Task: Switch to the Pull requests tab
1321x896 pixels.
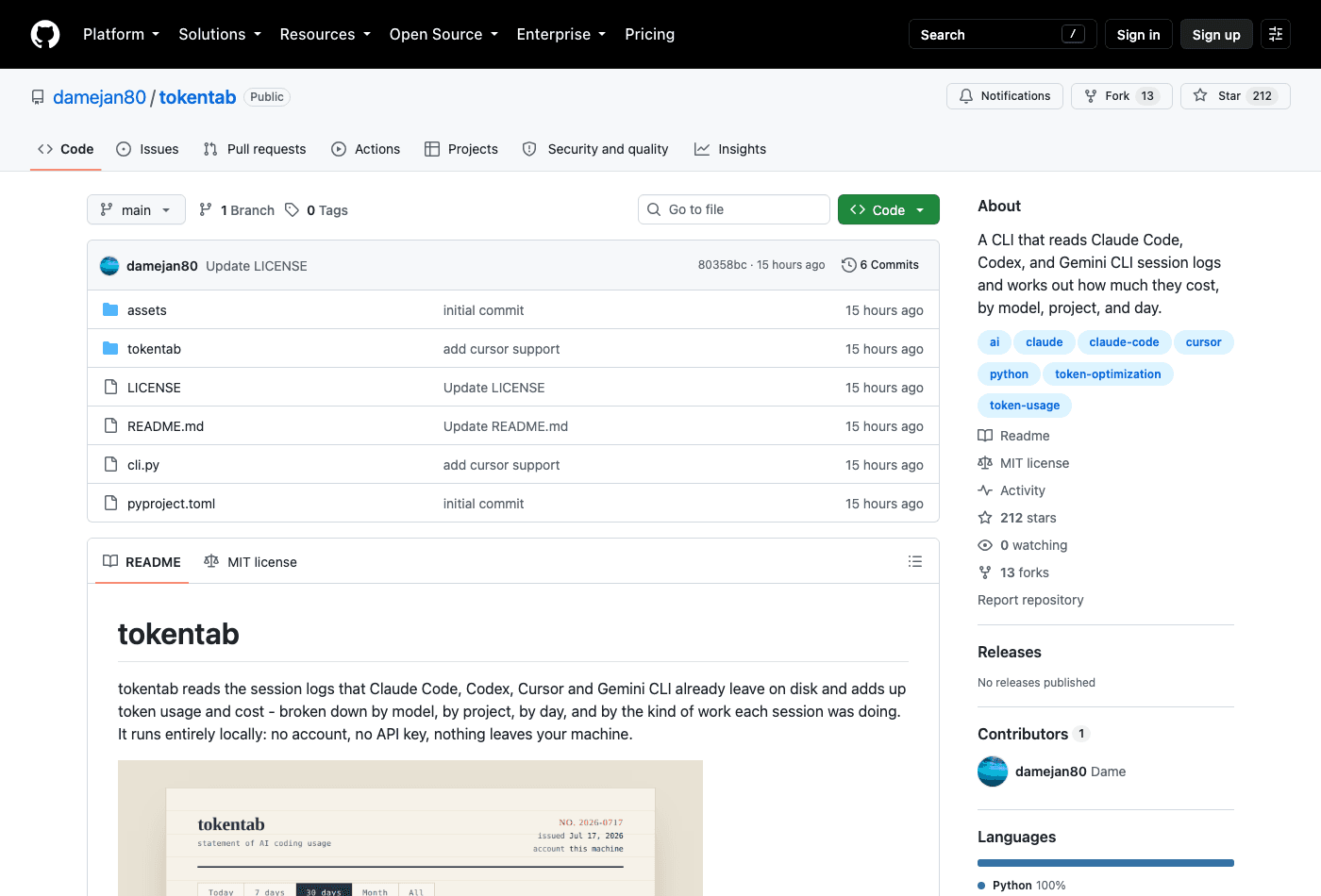Action: pos(255,149)
